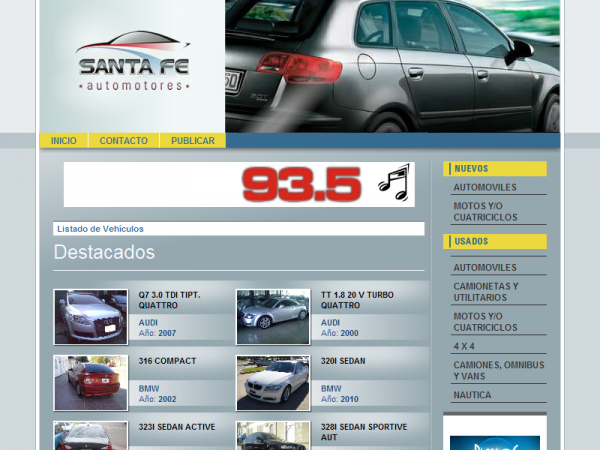This screenshot has width=600, height=450.
Task: Click BMW brand under 320I Sedan
Action: 331,388
